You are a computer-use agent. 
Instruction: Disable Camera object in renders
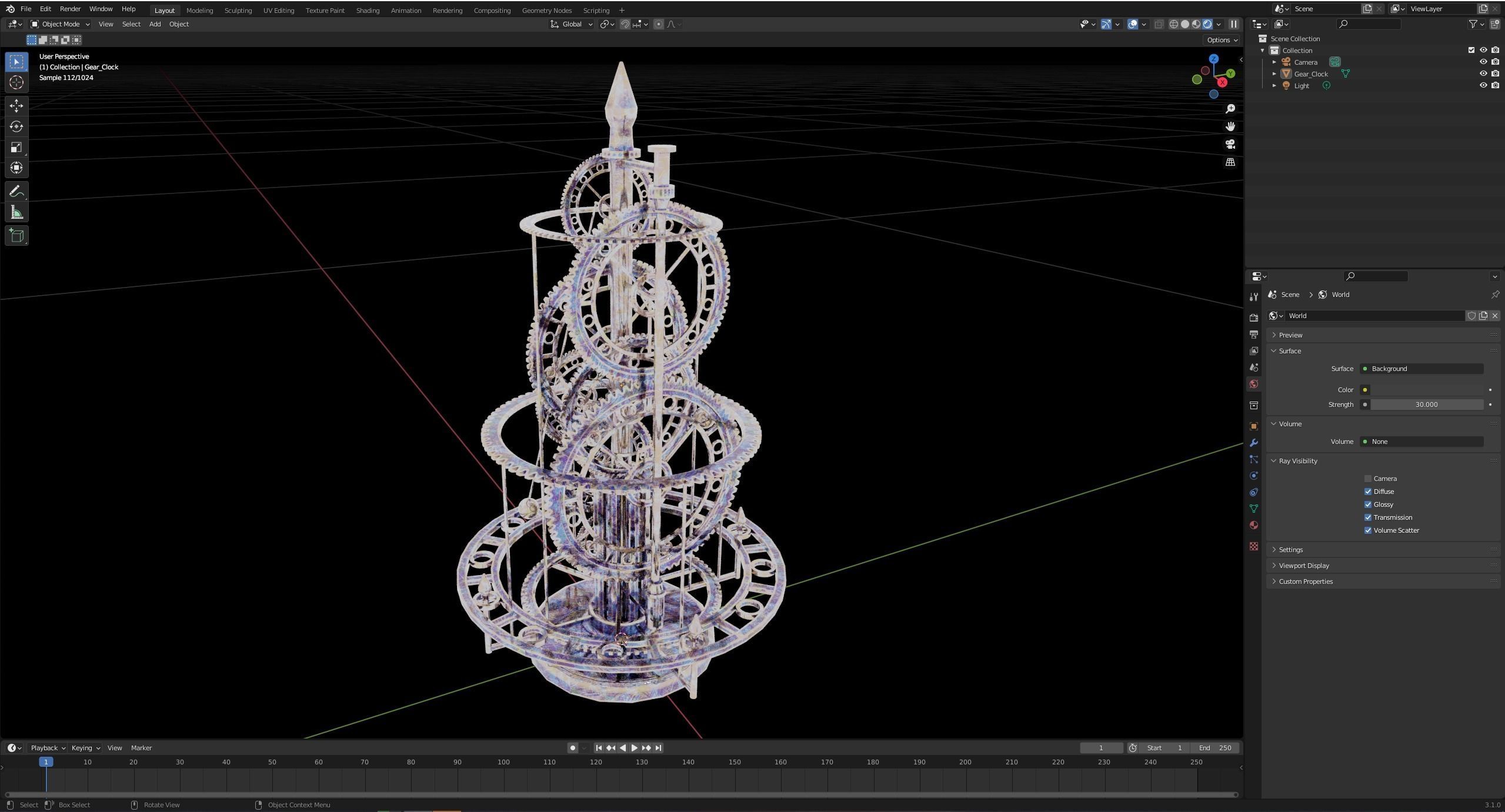(1495, 62)
